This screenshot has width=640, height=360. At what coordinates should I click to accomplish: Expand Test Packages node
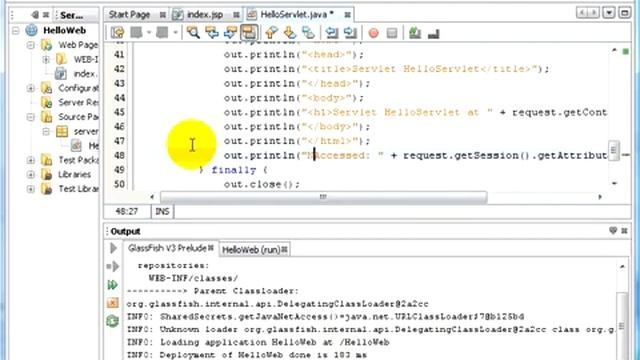click(31, 160)
